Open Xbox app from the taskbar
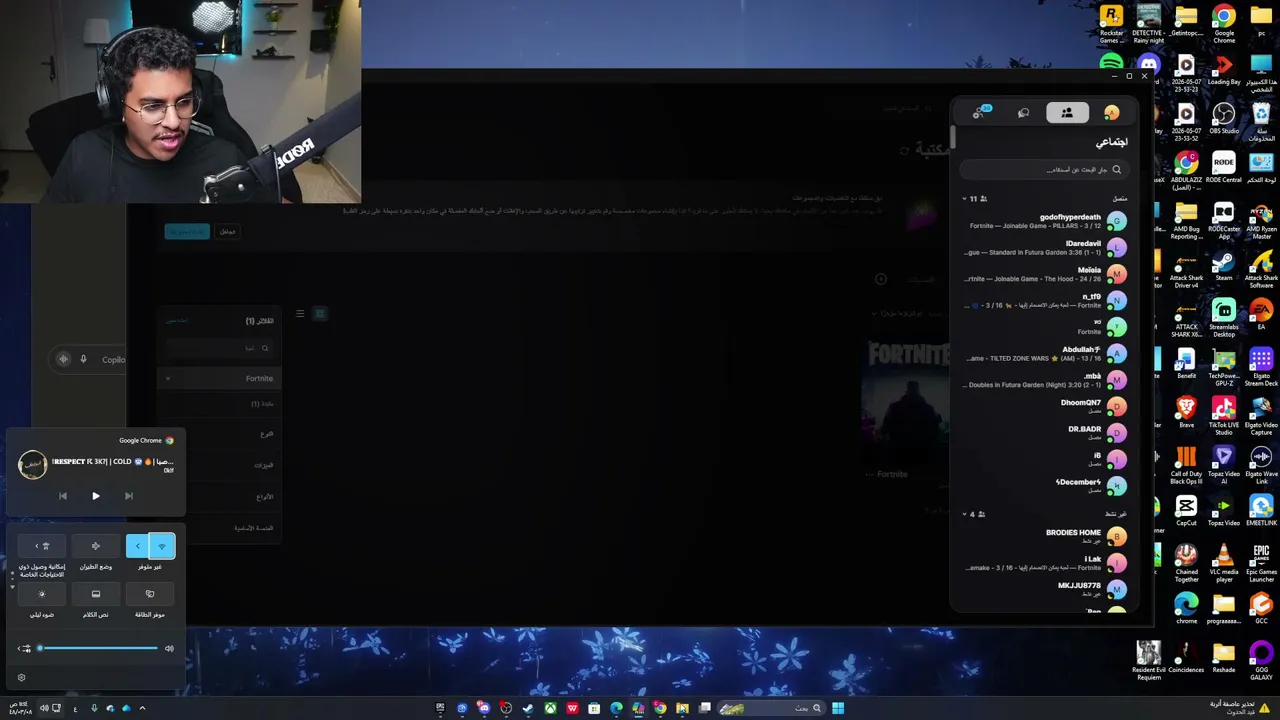The image size is (1280, 720). coord(550,708)
